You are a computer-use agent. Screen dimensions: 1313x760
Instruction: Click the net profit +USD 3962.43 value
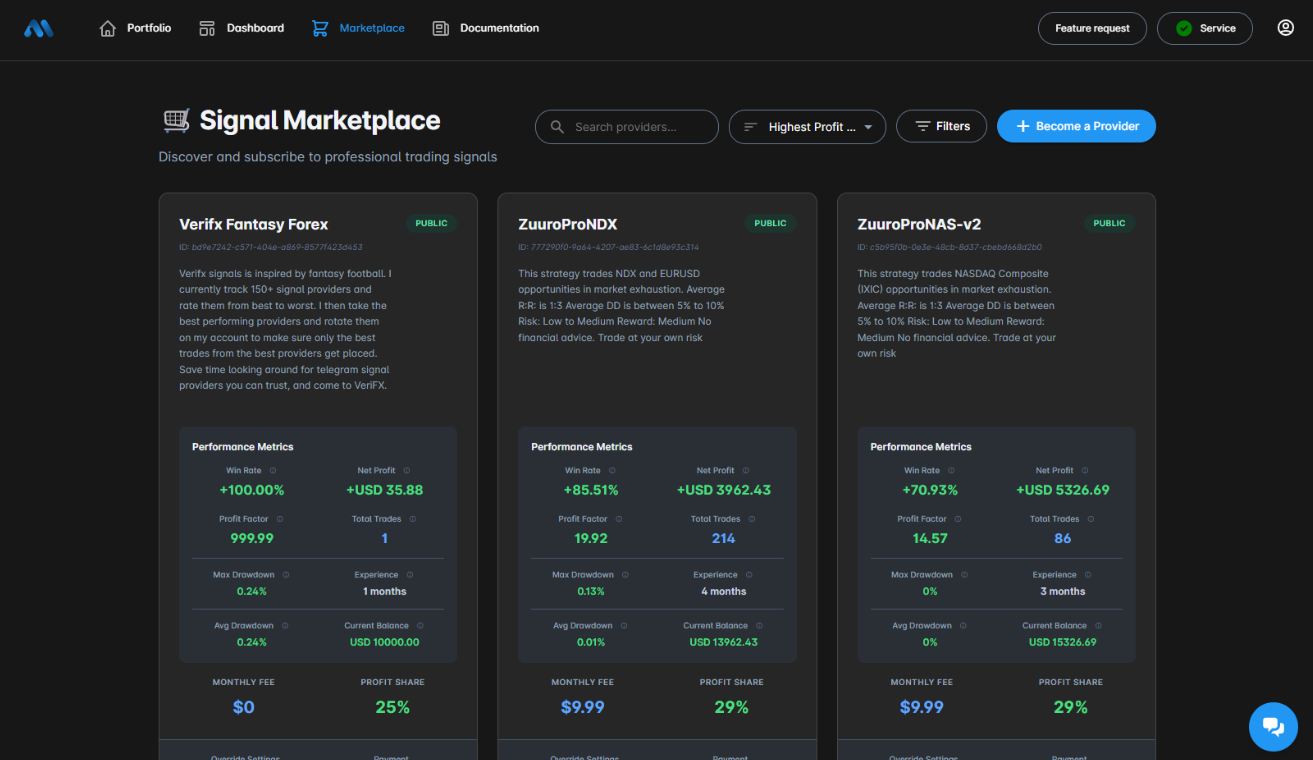click(x=724, y=490)
